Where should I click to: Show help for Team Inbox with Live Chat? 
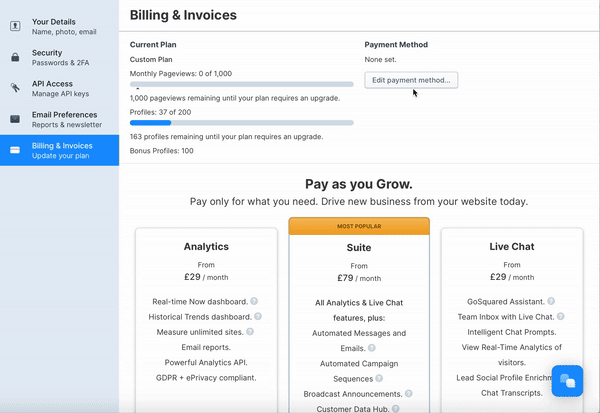[x=561, y=316]
